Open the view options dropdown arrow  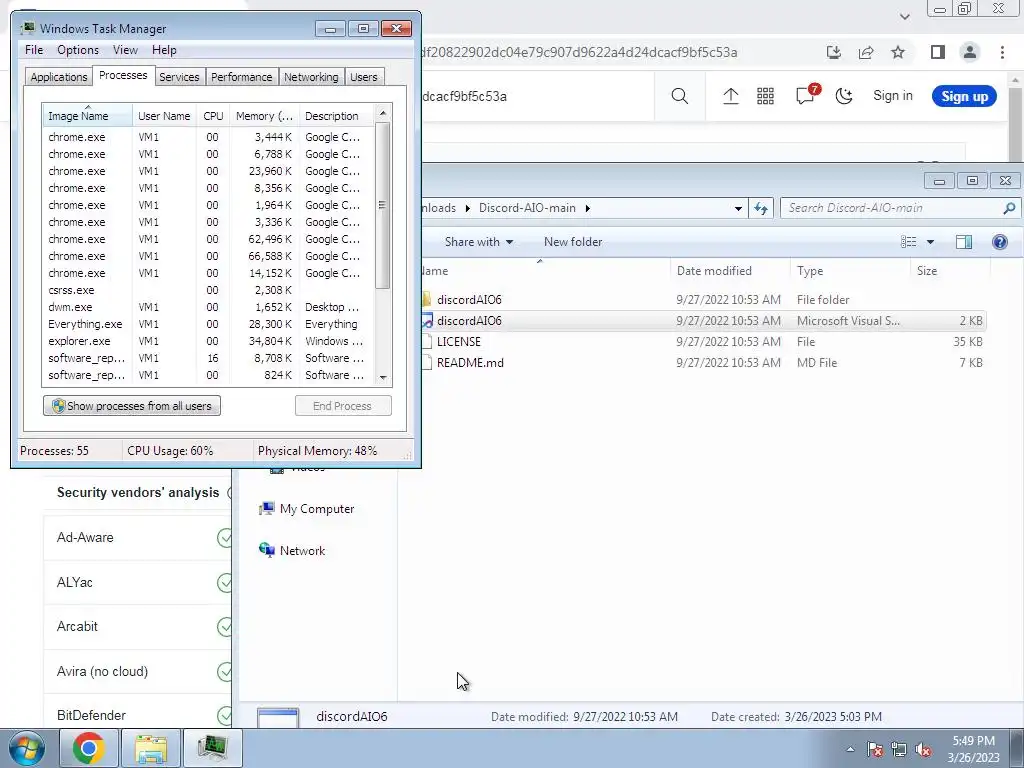click(931, 242)
